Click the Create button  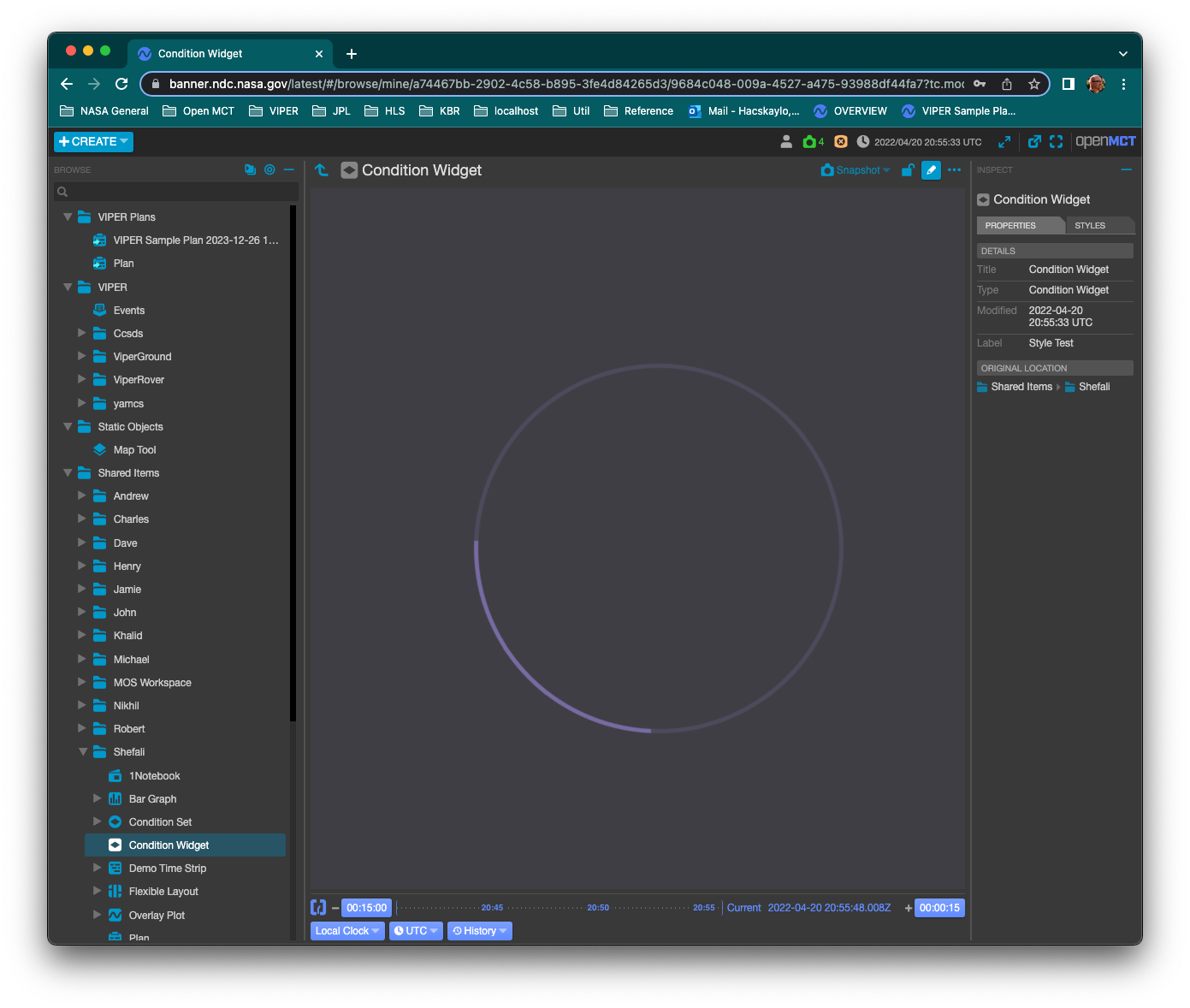[x=92, y=141]
